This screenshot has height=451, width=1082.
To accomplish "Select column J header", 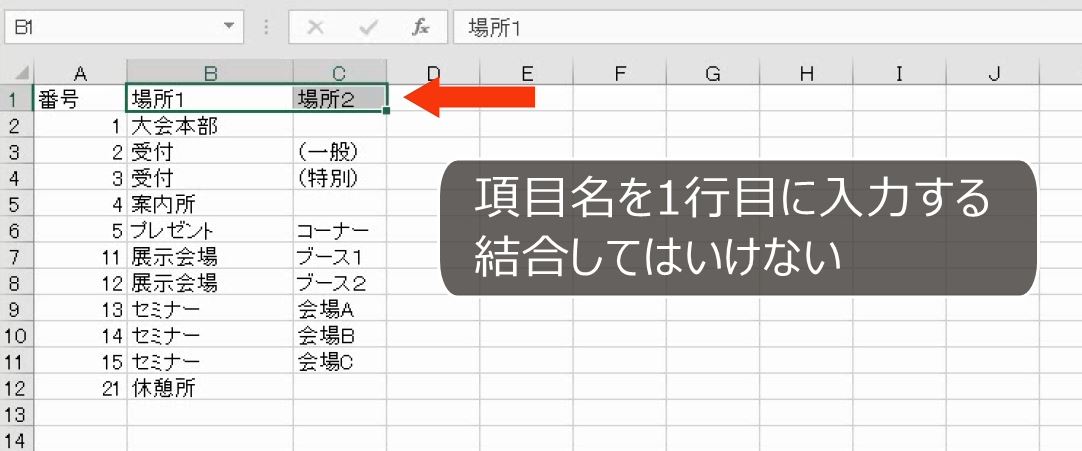I will tap(993, 72).
